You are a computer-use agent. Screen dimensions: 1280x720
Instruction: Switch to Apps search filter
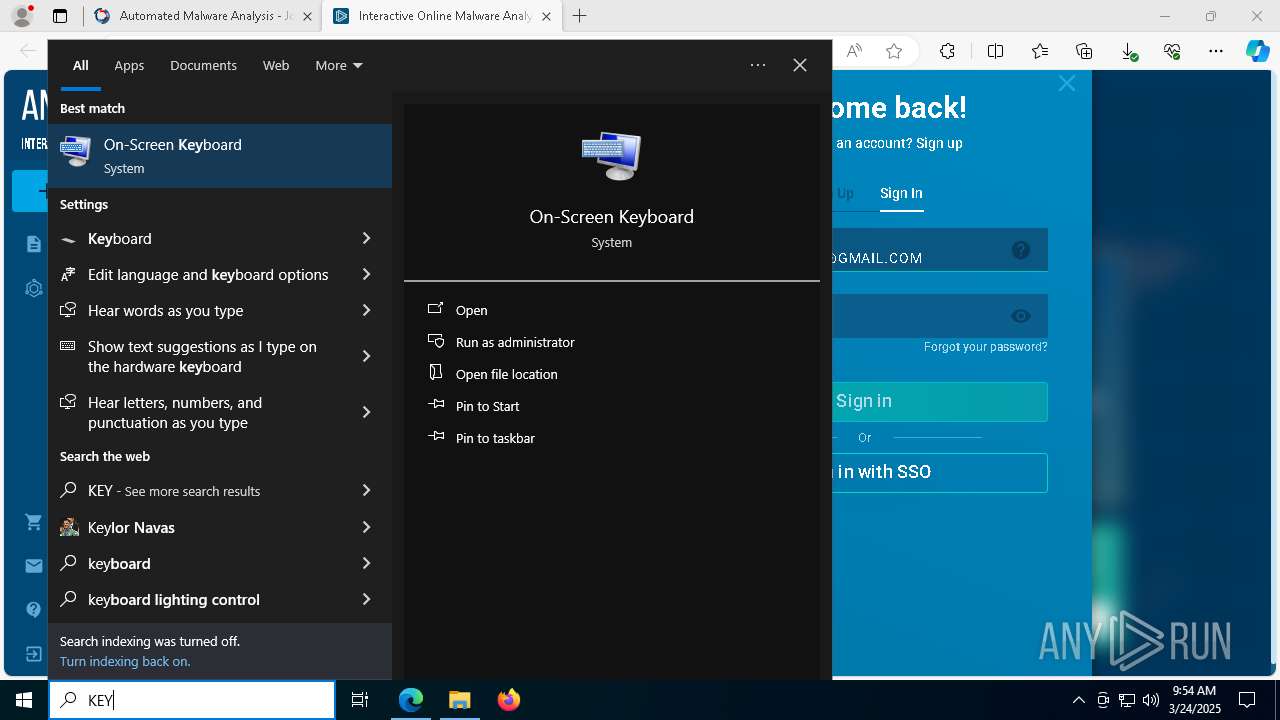pyautogui.click(x=129, y=65)
